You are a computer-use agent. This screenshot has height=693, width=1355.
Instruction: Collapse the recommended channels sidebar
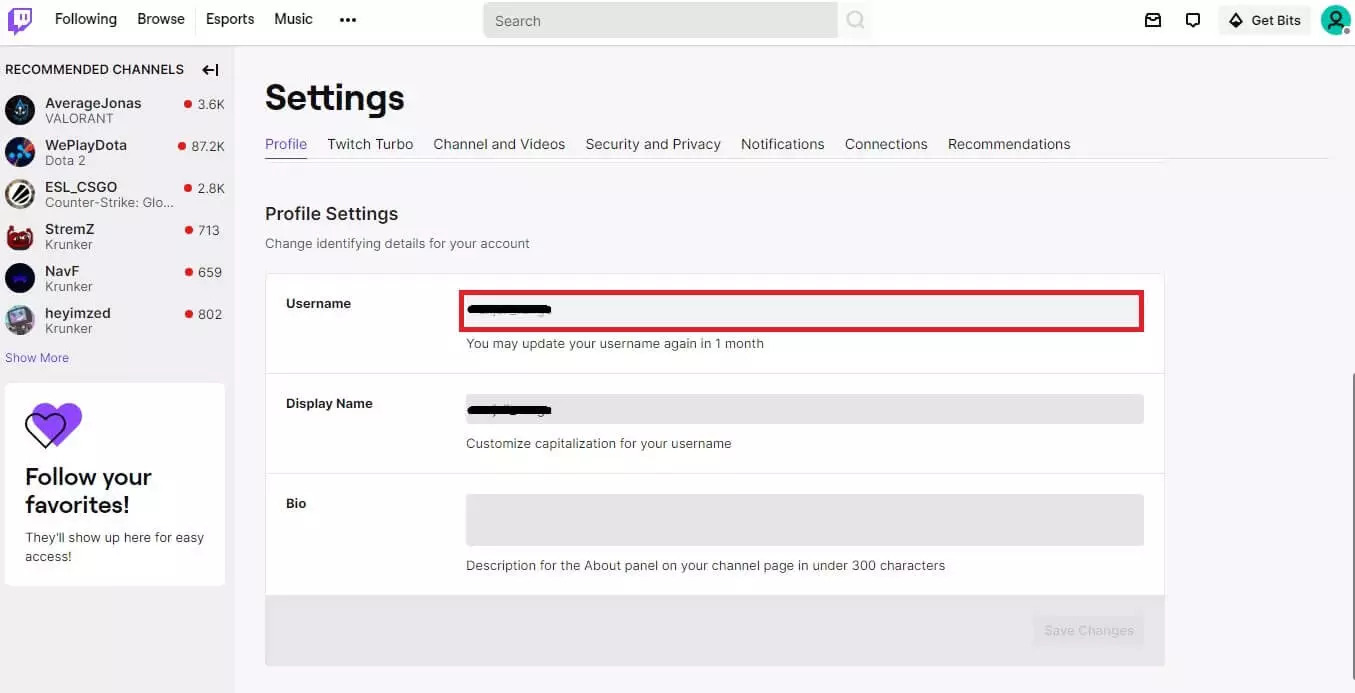[x=210, y=70]
